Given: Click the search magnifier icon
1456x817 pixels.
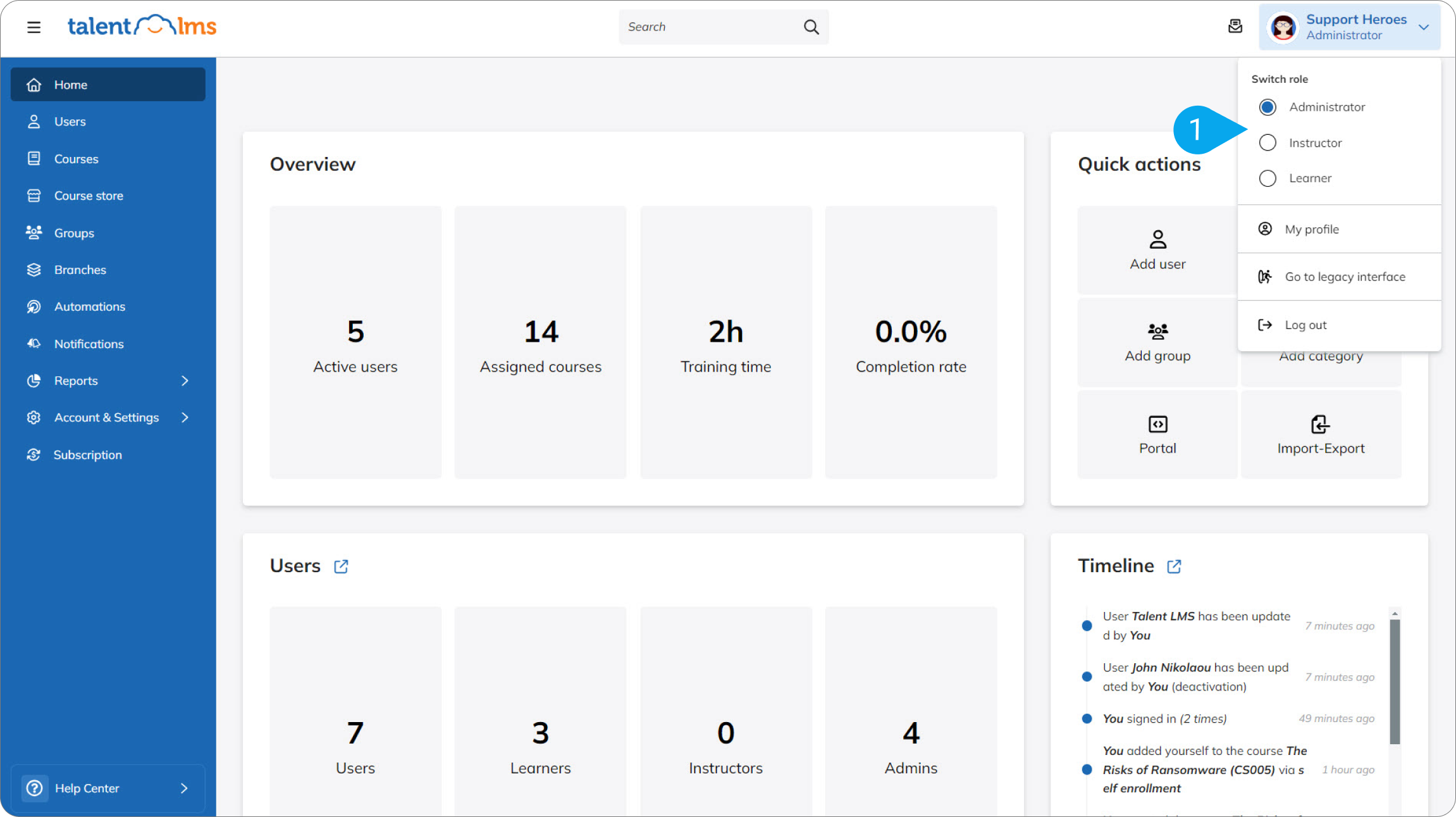Looking at the screenshot, I should click(811, 27).
